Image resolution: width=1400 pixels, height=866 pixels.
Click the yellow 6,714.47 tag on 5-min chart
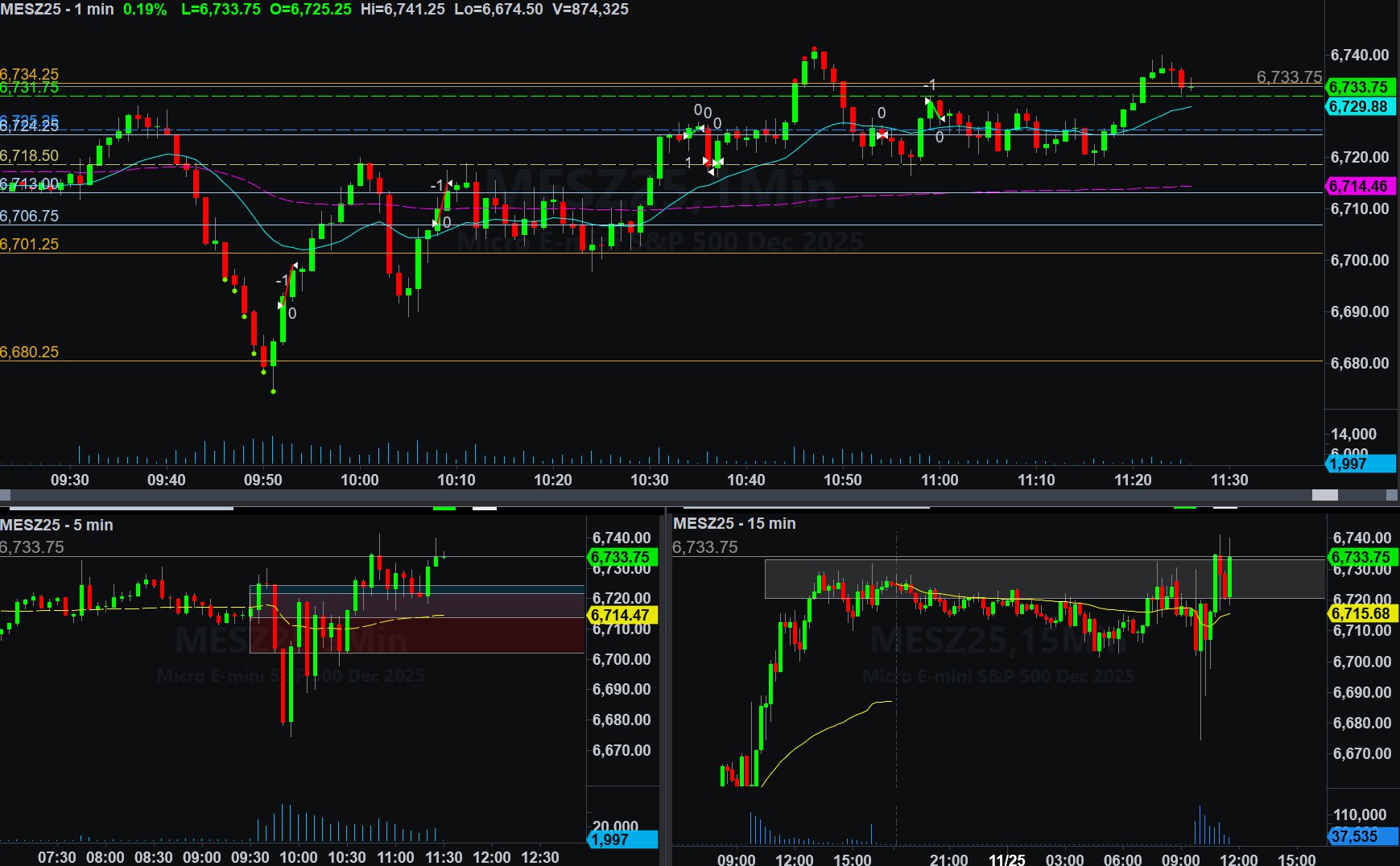621,615
